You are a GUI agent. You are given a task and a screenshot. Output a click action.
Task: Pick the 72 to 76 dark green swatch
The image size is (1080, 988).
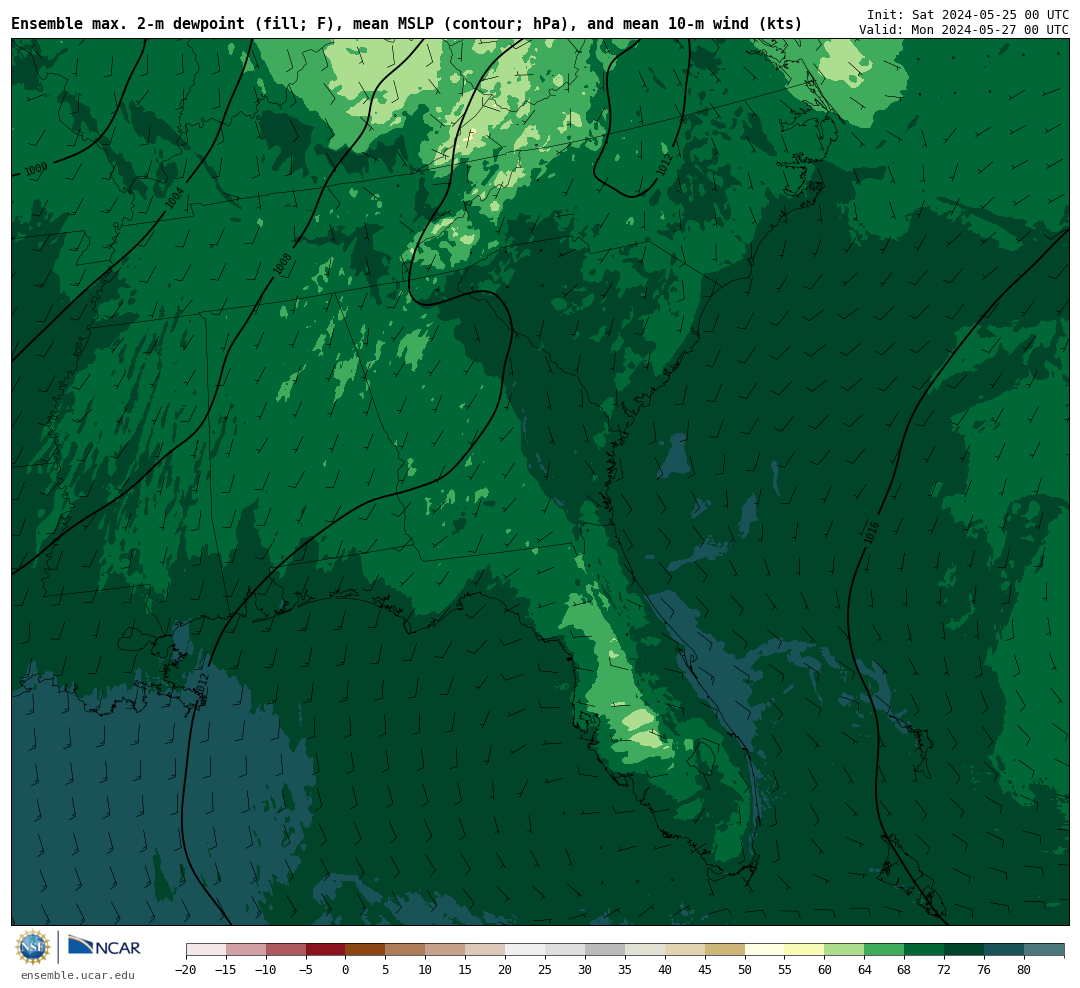(965, 950)
